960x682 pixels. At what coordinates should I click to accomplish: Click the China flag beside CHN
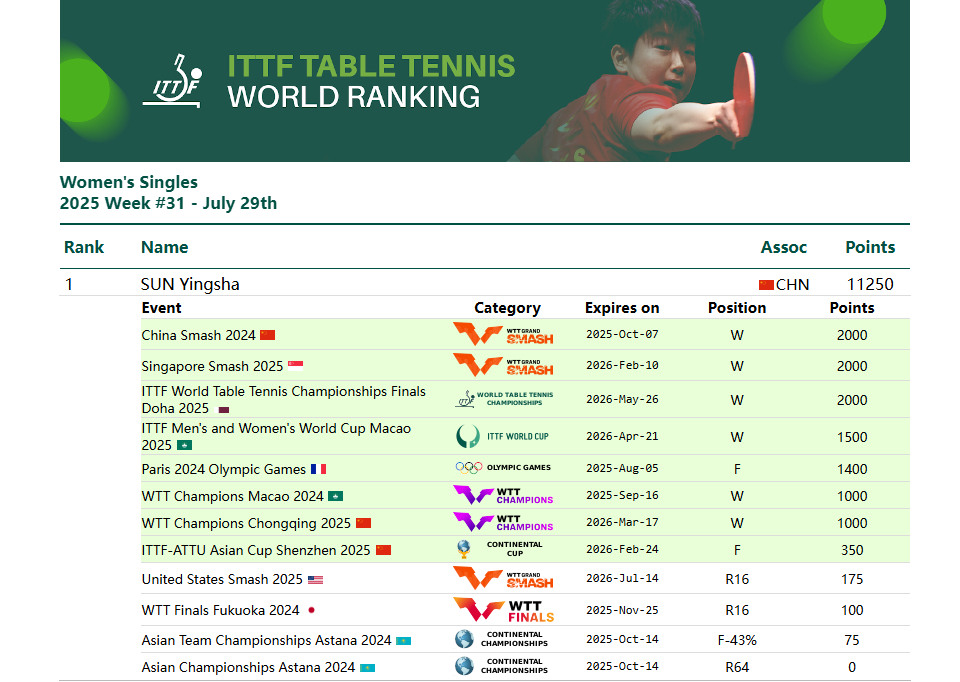[x=766, y=285]
